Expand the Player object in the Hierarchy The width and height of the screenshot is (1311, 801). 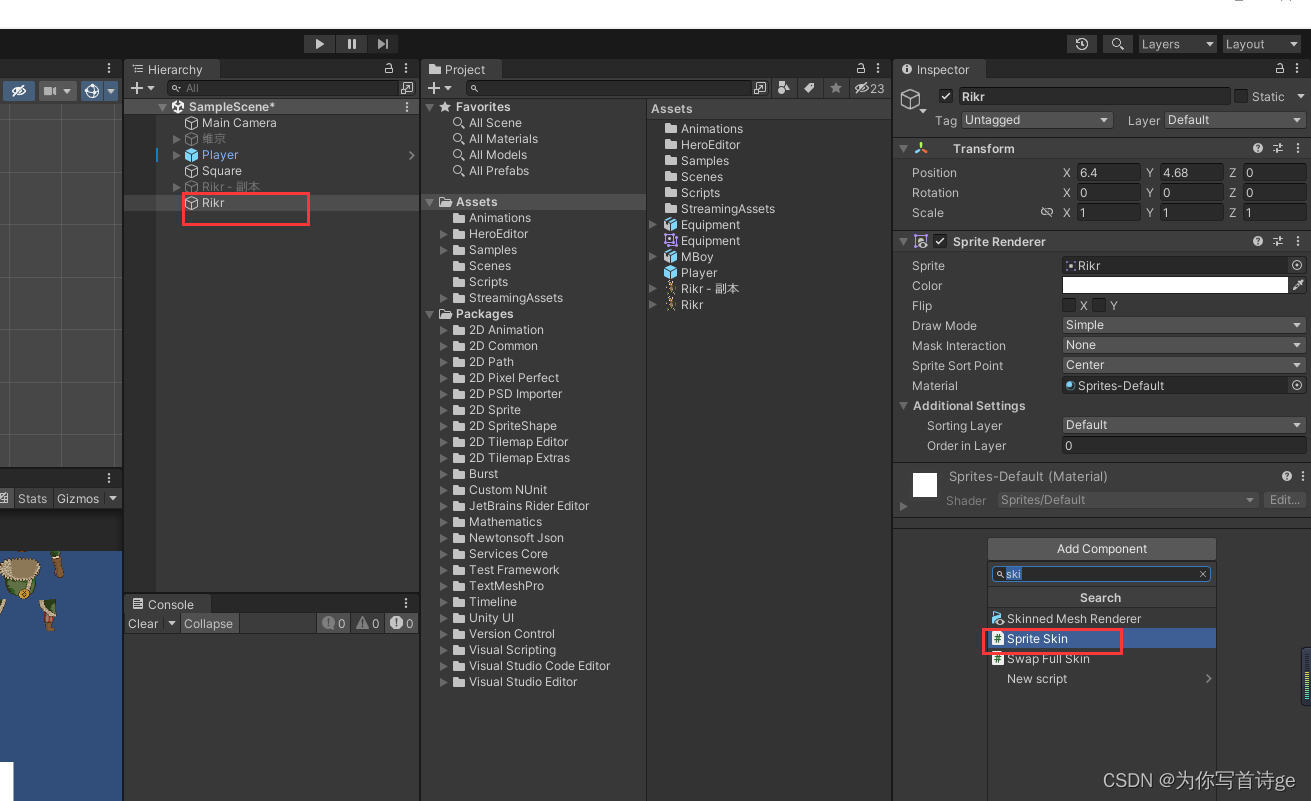tap(177, 155)
